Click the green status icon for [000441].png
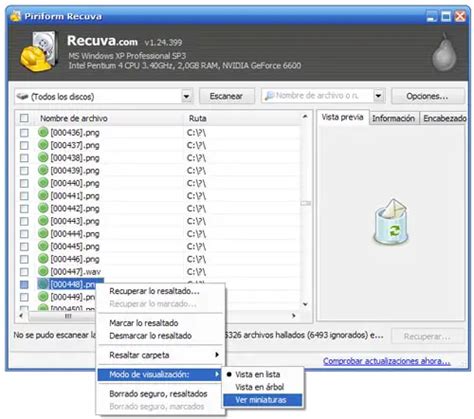The image size is (474, 419). click(x=43, y=196)
